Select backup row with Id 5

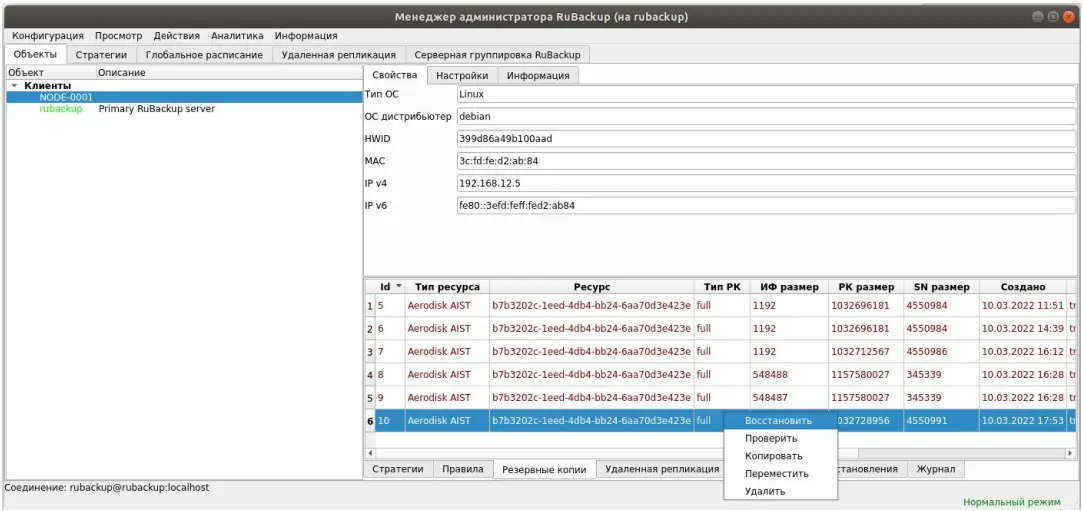coord(725,306)
